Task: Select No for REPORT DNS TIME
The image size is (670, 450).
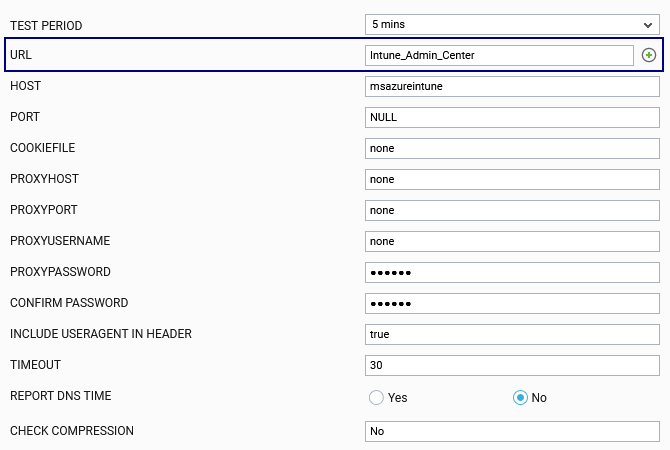Action: pos(520,397)
